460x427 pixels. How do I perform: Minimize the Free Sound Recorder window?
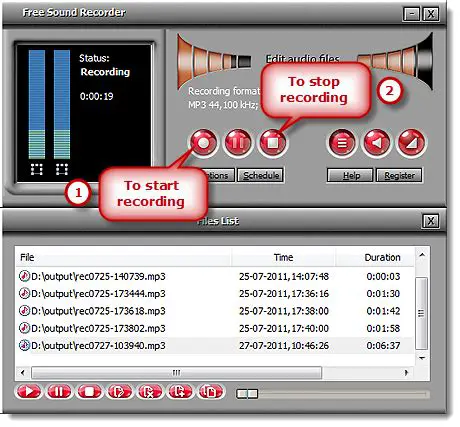(412, 14)
